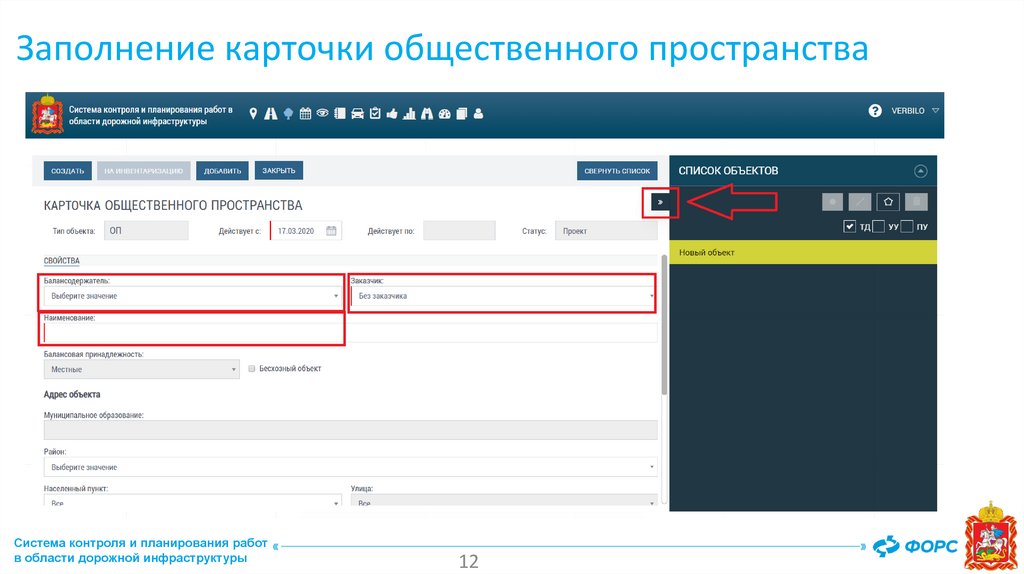This screenshot has height=574, width=1024.
Task: Open the date picker calendar icon
Action: (331, 231)
